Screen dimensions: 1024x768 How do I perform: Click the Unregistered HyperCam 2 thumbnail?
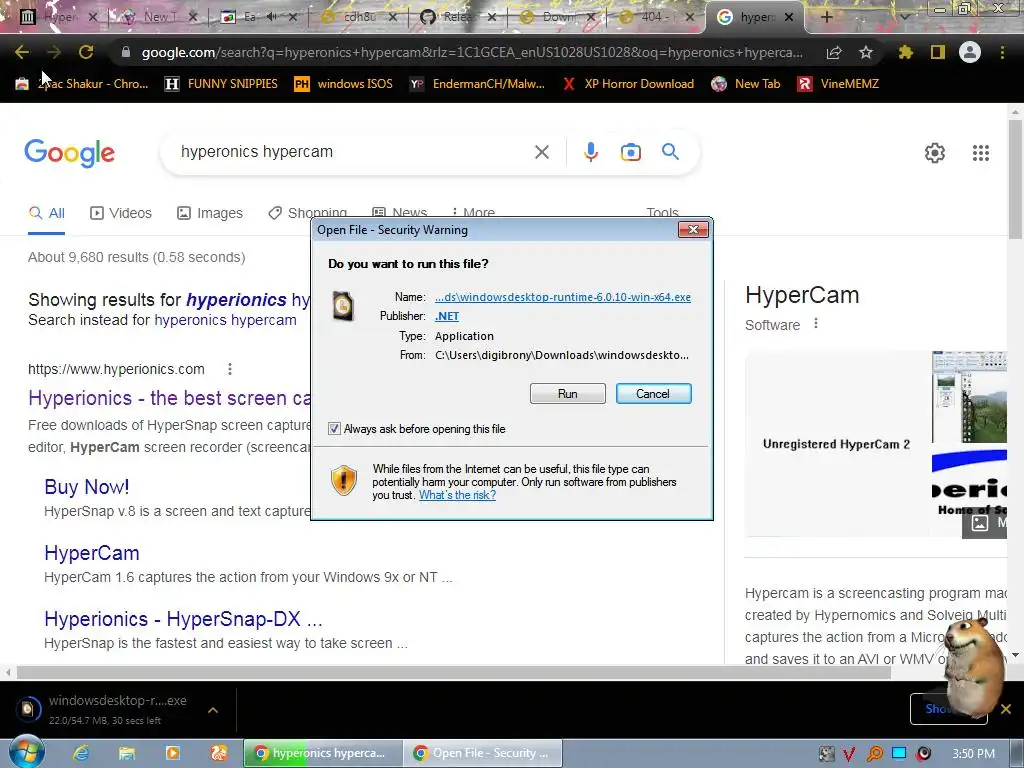click(837, 444)
